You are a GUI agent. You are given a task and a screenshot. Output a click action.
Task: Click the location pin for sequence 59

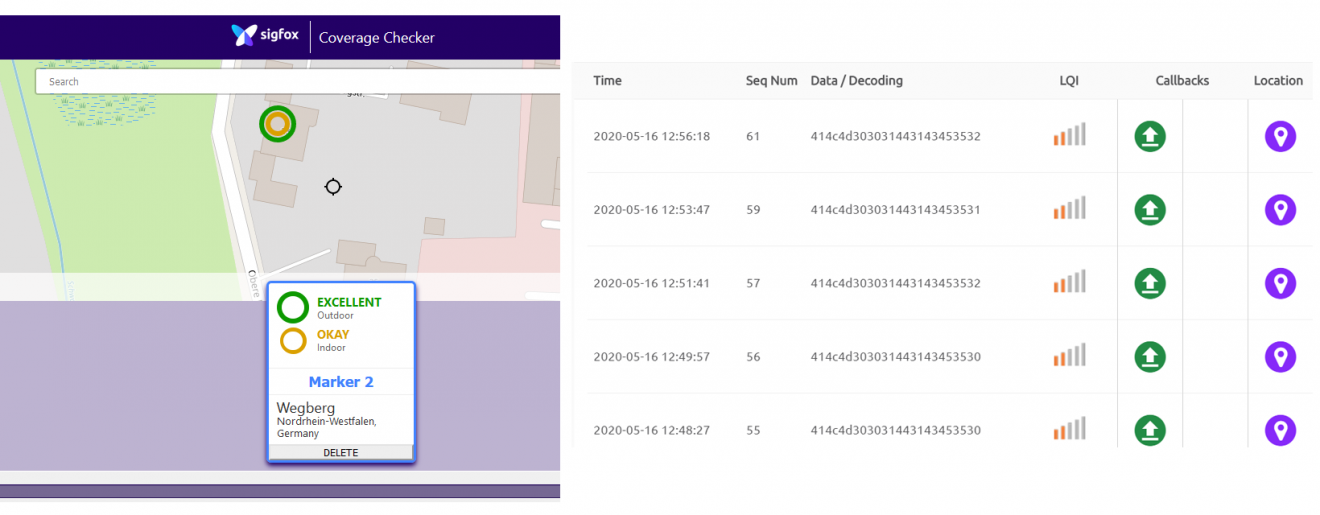pyautogui.click(x=1280, y=210)
